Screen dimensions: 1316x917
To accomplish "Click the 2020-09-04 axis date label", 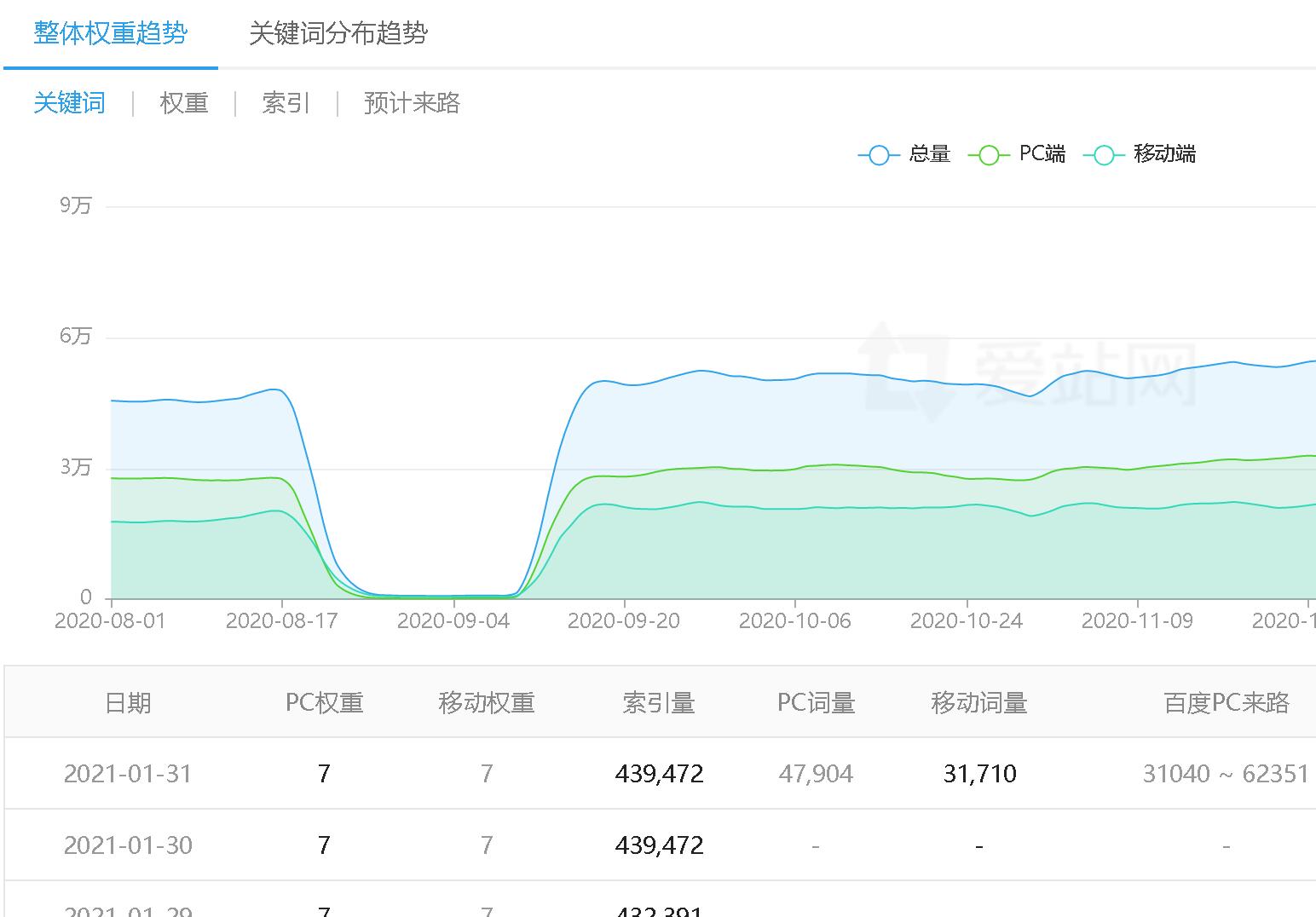I will pos(453,620).
